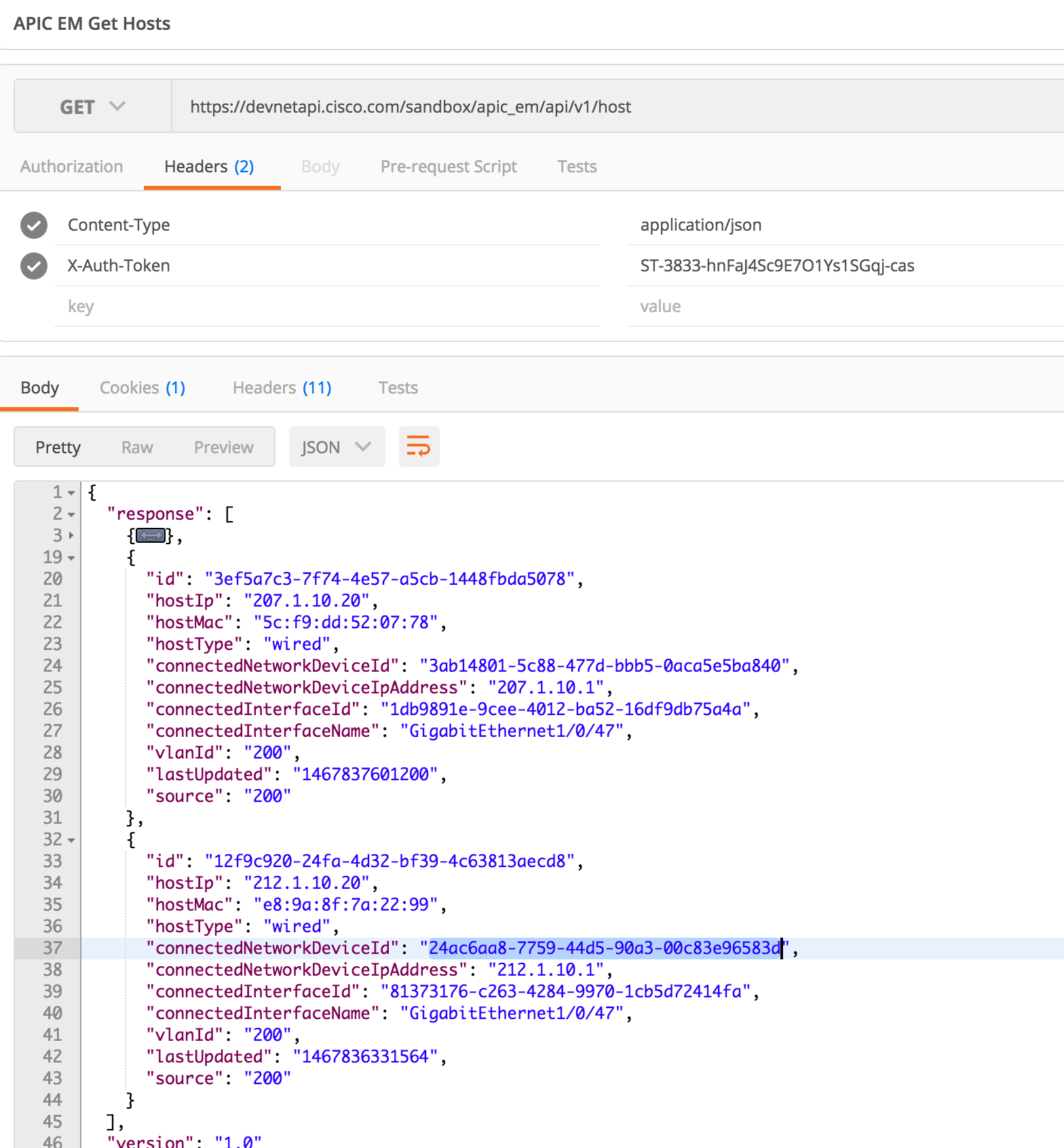Open the Pre-request Script tab
1064x1148 pixels.
coord(449,166)
